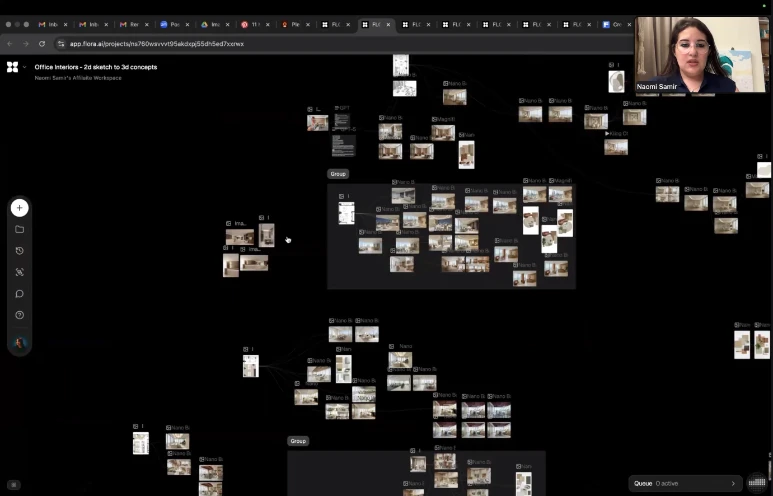The width and height of the screenshot is (773, 496).
Task: Click the Flora logo icon top left
Action: click(12, 67)
